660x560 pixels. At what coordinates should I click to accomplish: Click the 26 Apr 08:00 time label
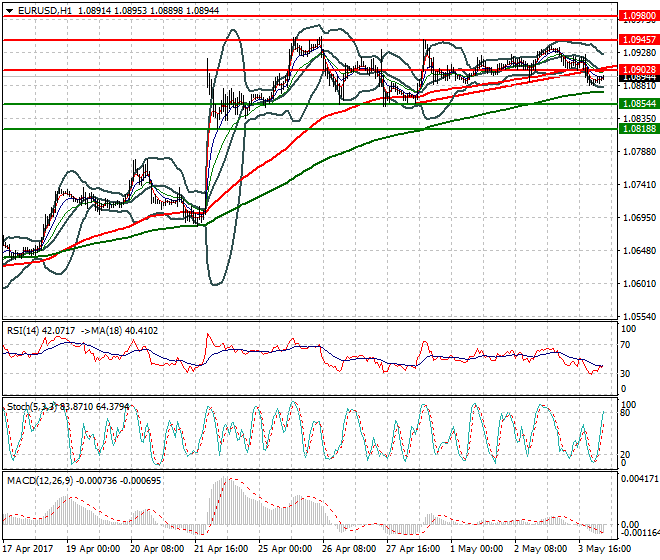(x=349, y=549)
